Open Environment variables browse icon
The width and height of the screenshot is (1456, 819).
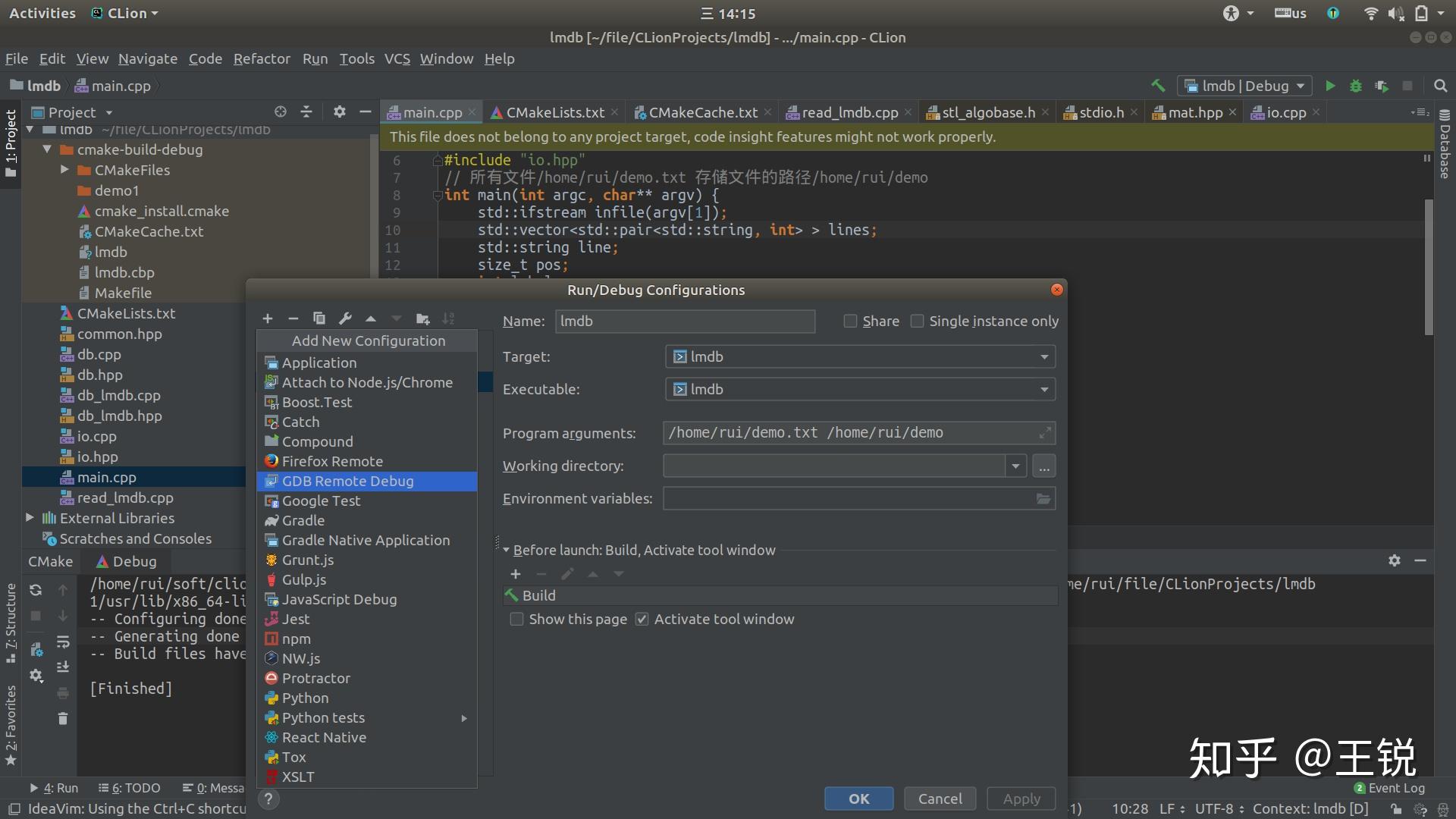1043,499
